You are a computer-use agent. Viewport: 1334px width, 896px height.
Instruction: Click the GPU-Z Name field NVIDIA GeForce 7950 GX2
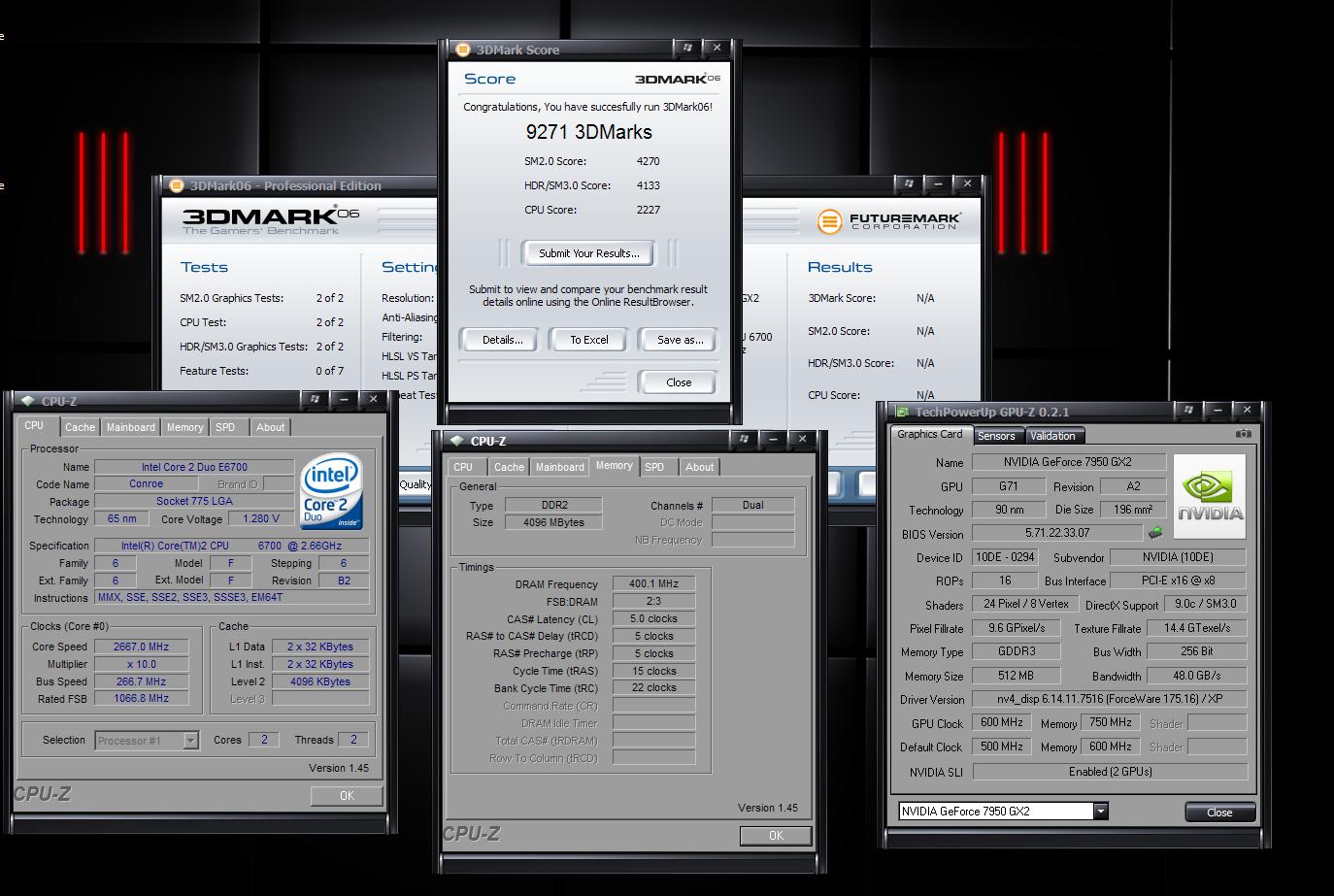point(1068,462)
